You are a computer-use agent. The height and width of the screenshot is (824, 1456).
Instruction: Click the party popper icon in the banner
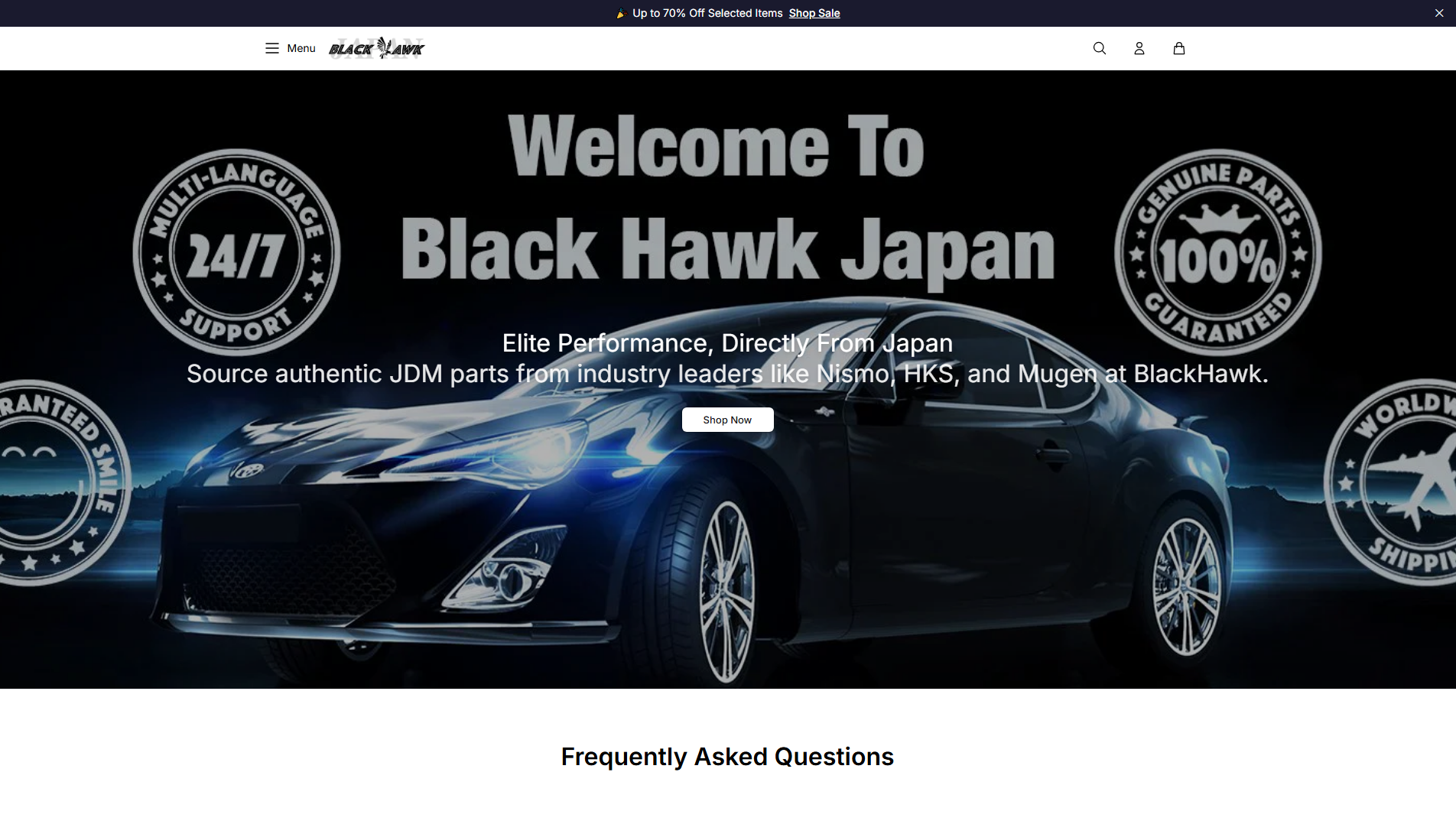622,13
